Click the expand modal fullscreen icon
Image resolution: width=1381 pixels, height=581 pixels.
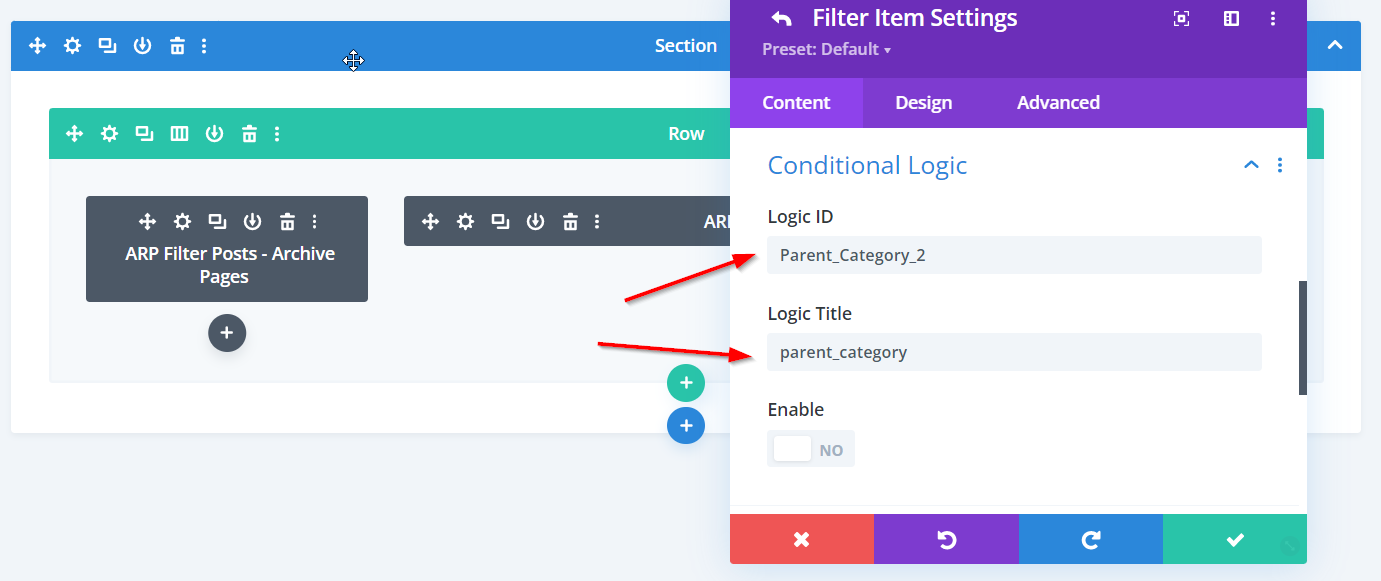click(1181, 19)
